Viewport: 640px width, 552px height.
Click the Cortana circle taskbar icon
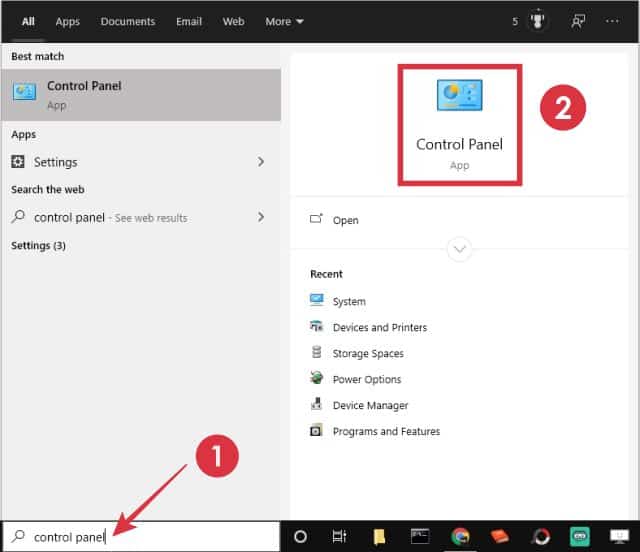300,536
